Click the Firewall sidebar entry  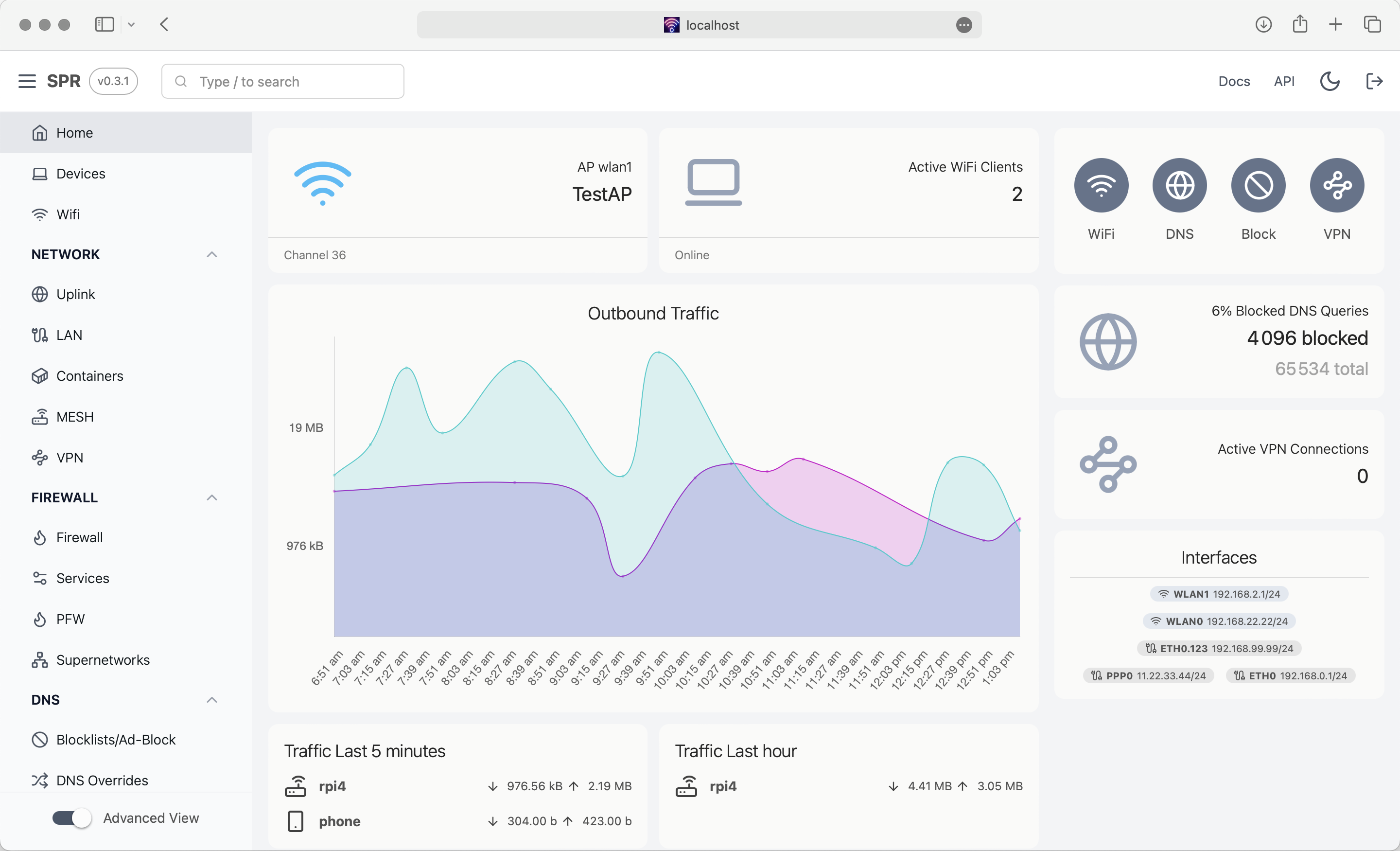79,537
